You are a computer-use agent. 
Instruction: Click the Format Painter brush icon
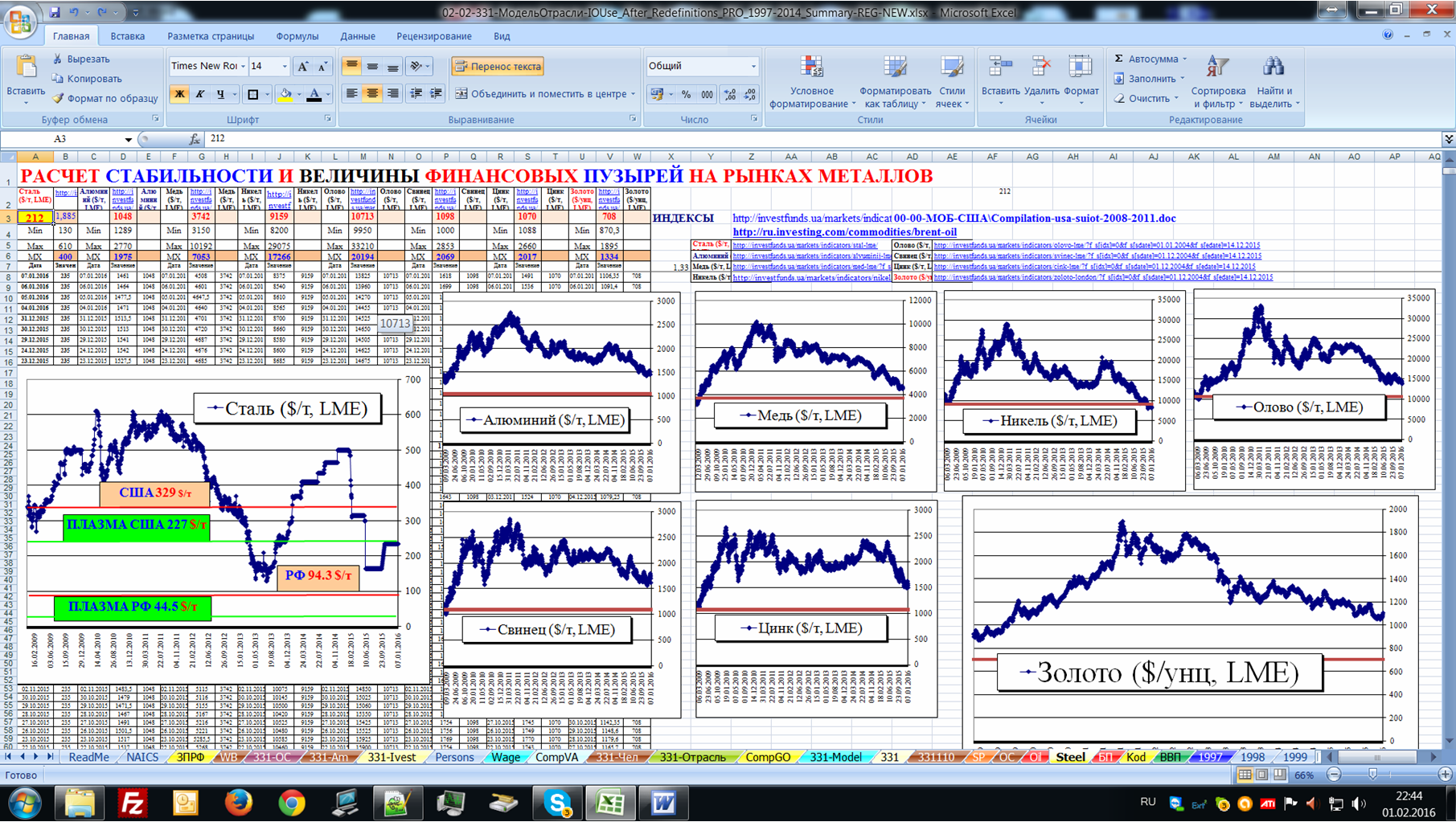tap(58, 99)
